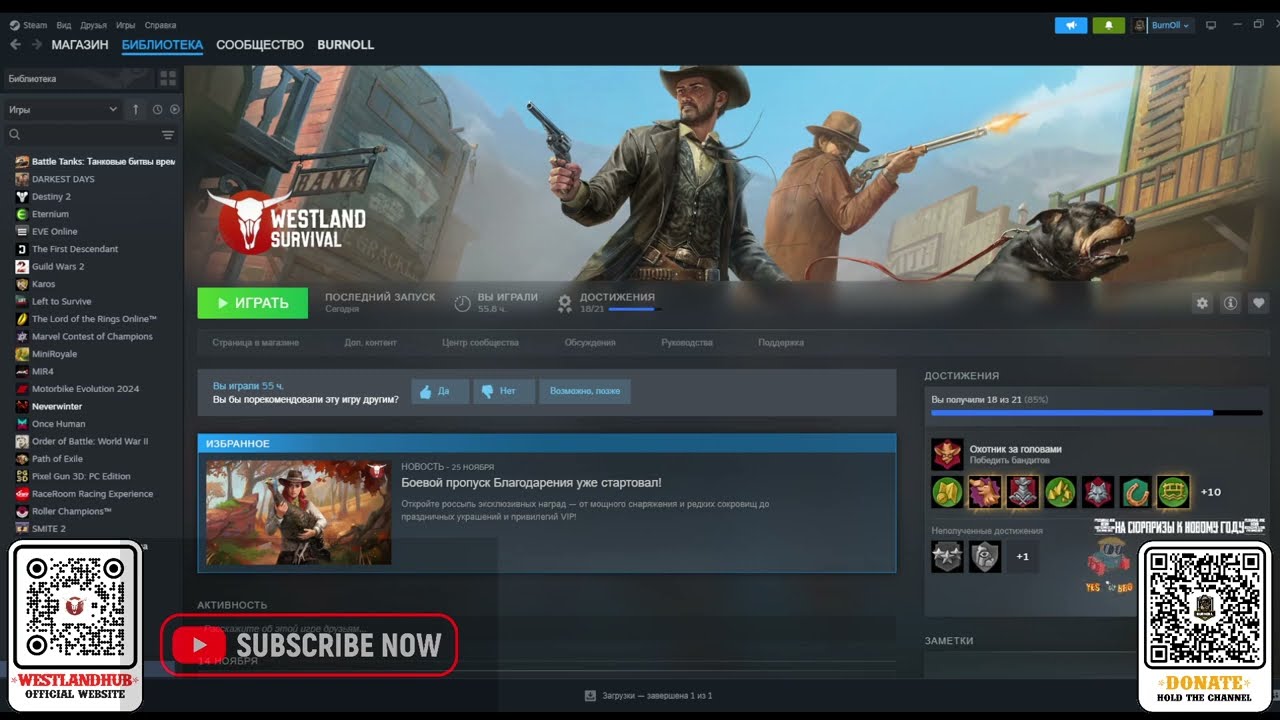Open Обсуждения link
This screenshot has width=1280, height=720.
pos(590,342)
